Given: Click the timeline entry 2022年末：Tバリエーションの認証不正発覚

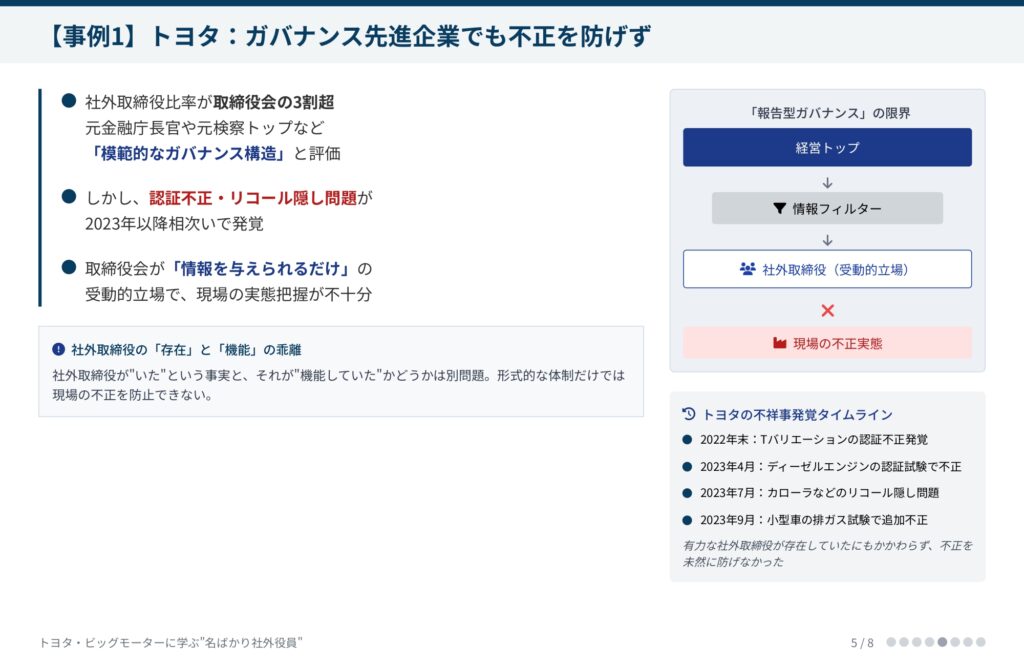Looking at the screenshot, I should 814,440.
